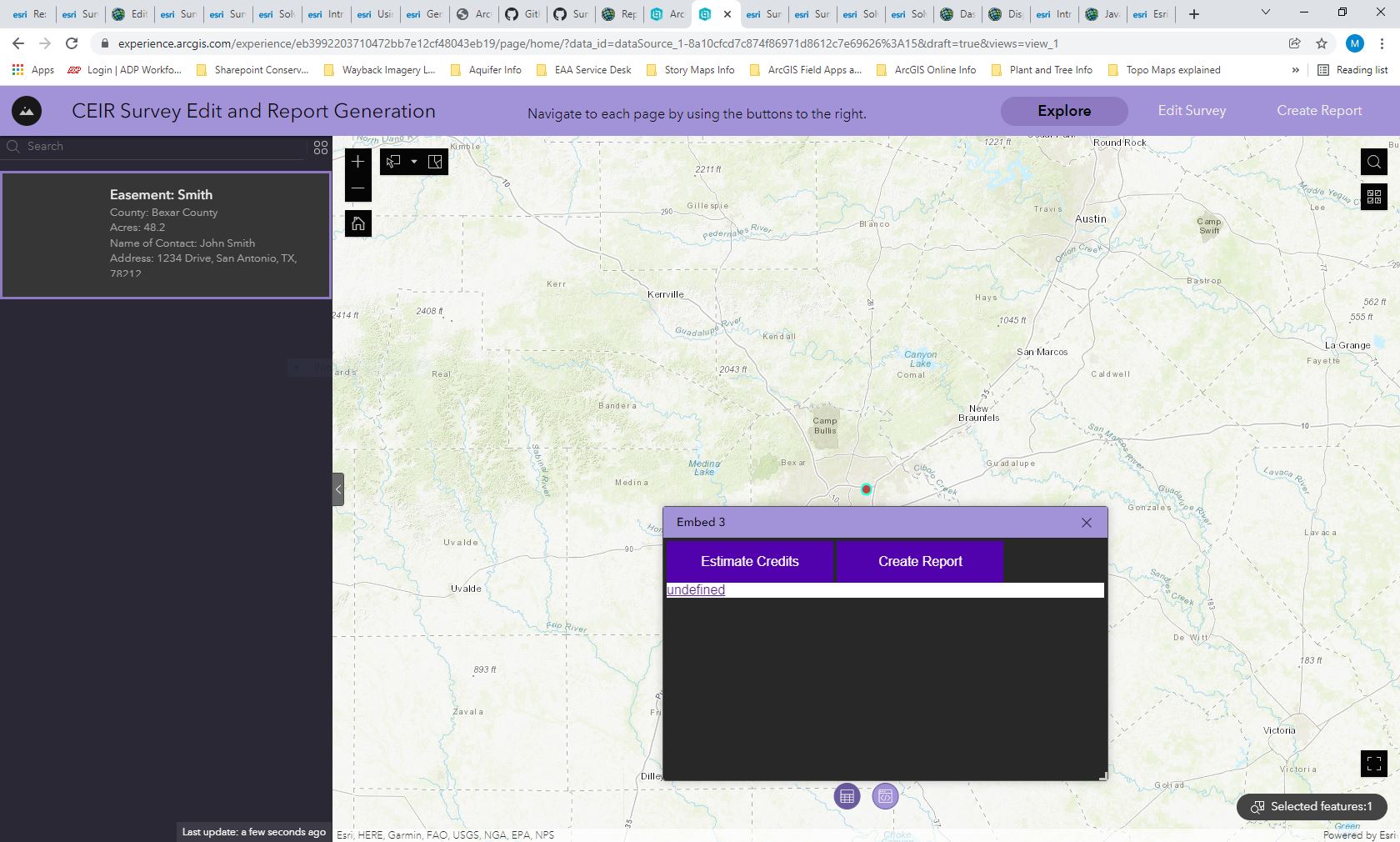Viewport: 1400px width, 842px height.
Task: Toggle the Explore page button
Action: point(1063,111)
